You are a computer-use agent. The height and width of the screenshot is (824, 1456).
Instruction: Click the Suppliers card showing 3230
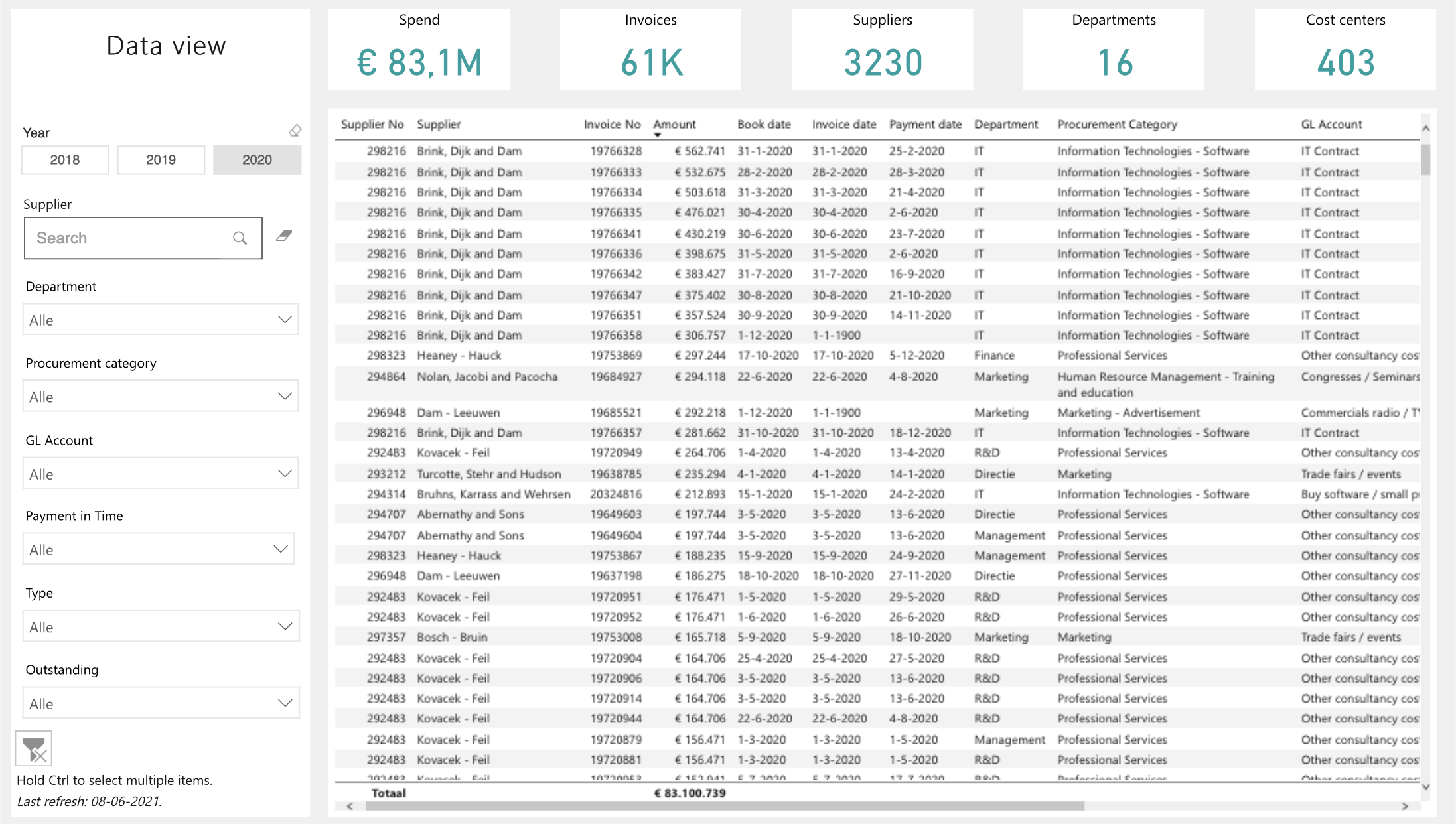882,48
